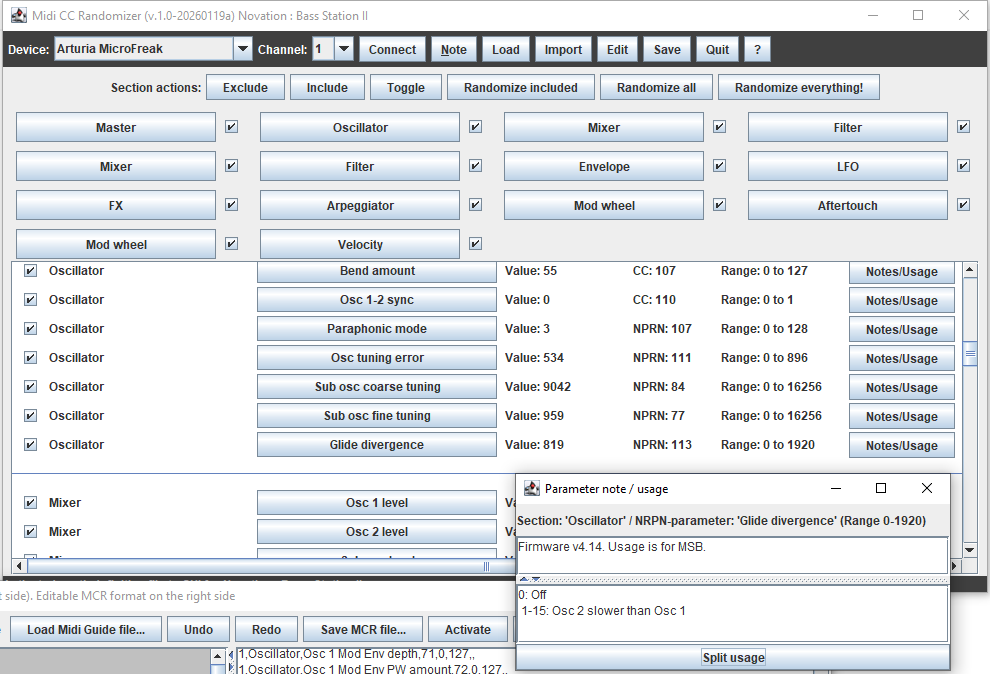Click the parameter list scrollbar up arrow
Image resolution: width=990 pixels, height=674 pixels.
point(969,271)
